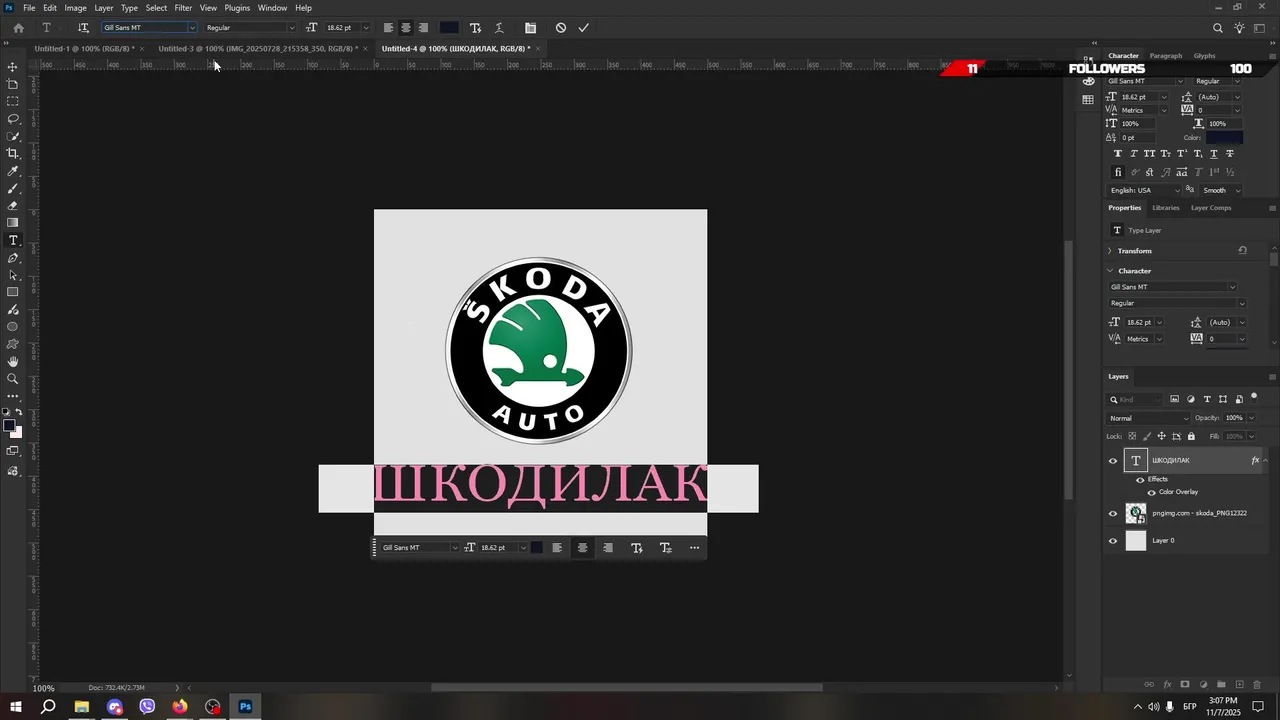
Task: Select the Hand tool
Action: 13,361
